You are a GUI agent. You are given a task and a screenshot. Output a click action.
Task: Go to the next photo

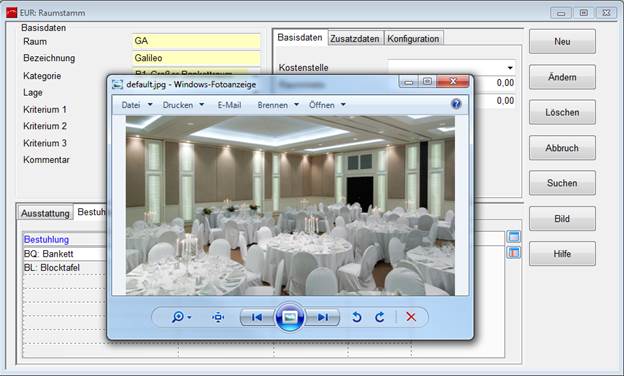(323, 317)
